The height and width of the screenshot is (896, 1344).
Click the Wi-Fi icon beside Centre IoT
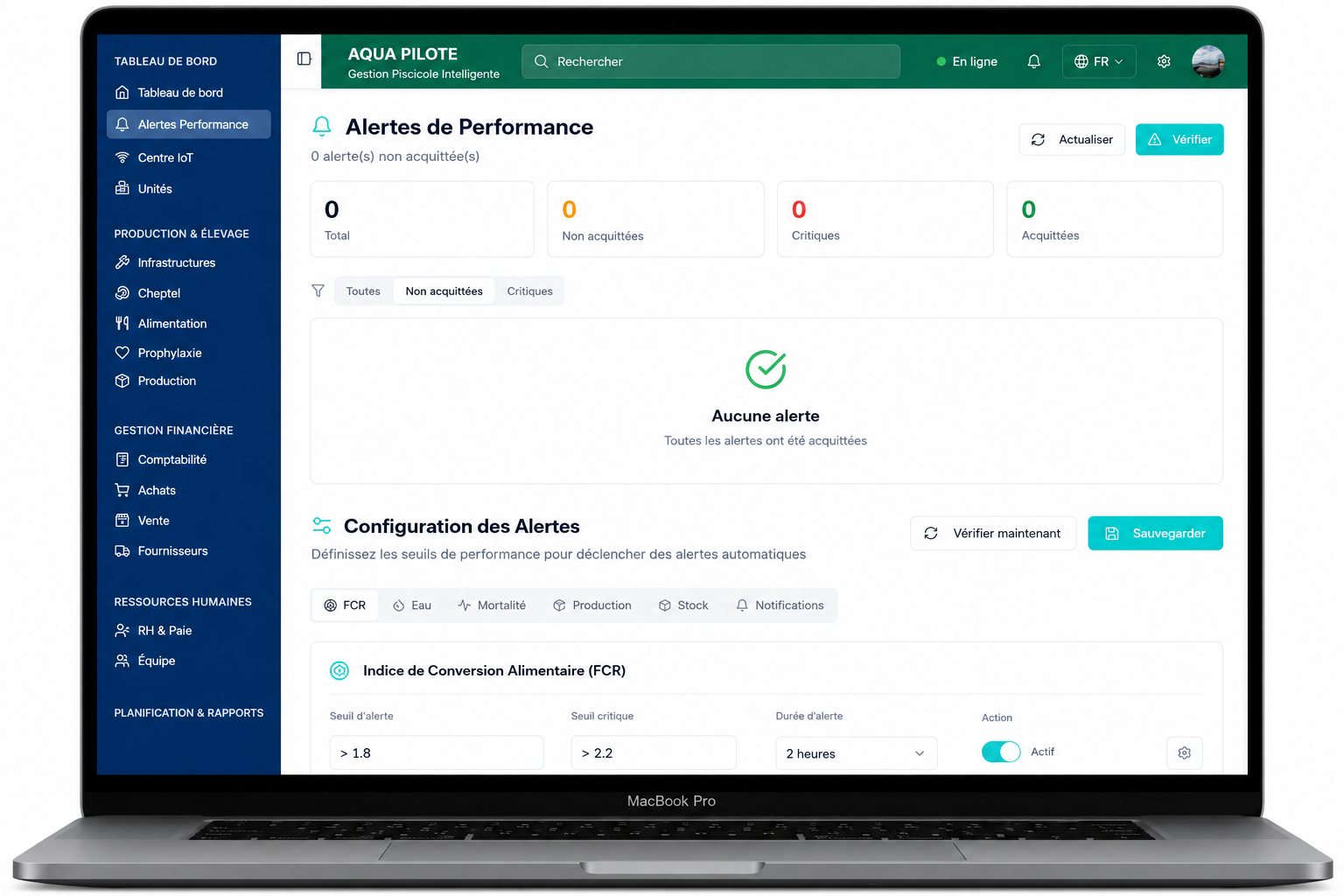point(122,157)
